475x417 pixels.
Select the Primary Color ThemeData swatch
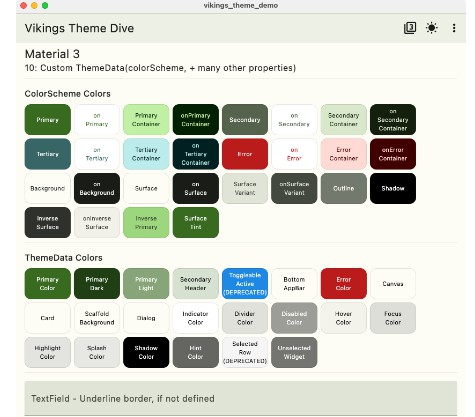(48, 284)
